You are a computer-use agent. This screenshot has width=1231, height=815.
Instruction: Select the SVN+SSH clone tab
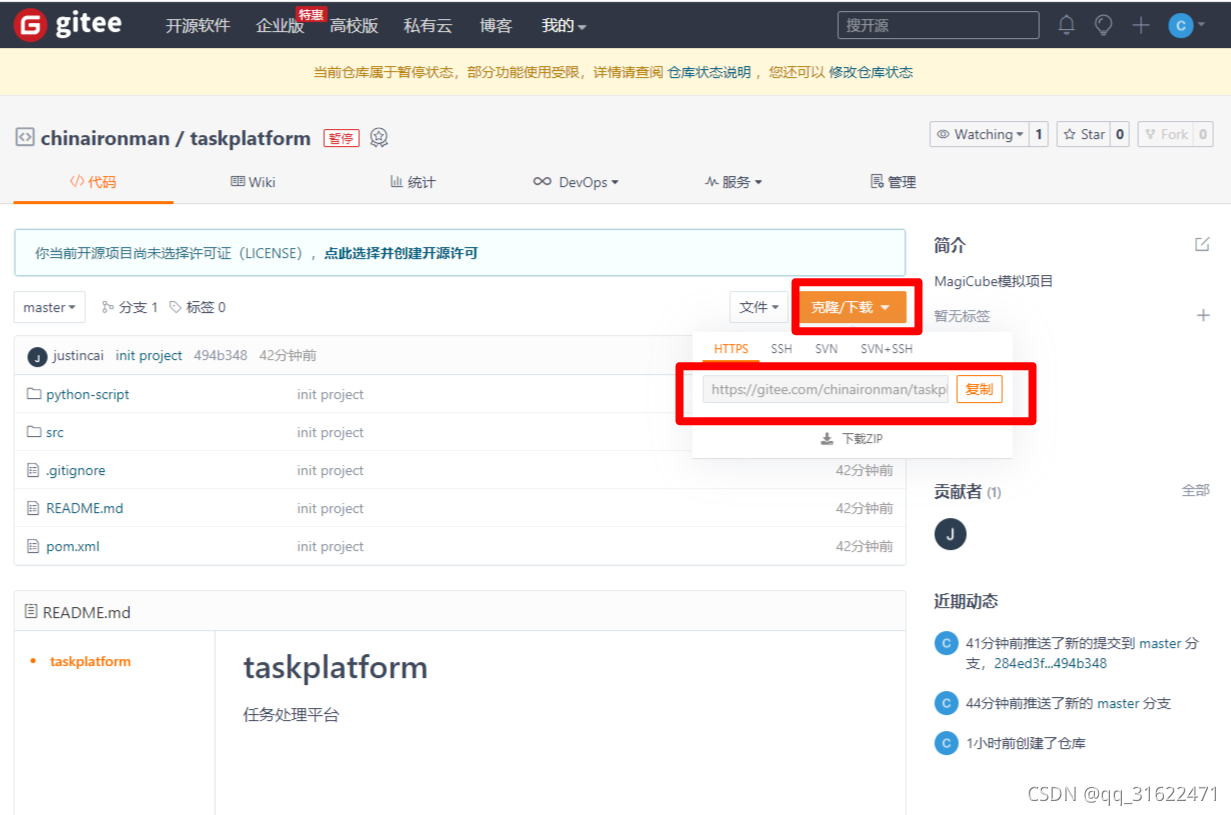point(886,349)
